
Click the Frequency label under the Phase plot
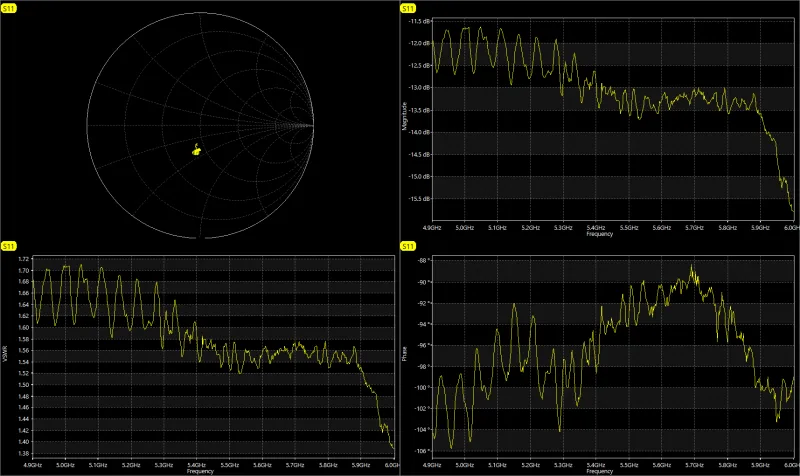(x=599, y=471)
